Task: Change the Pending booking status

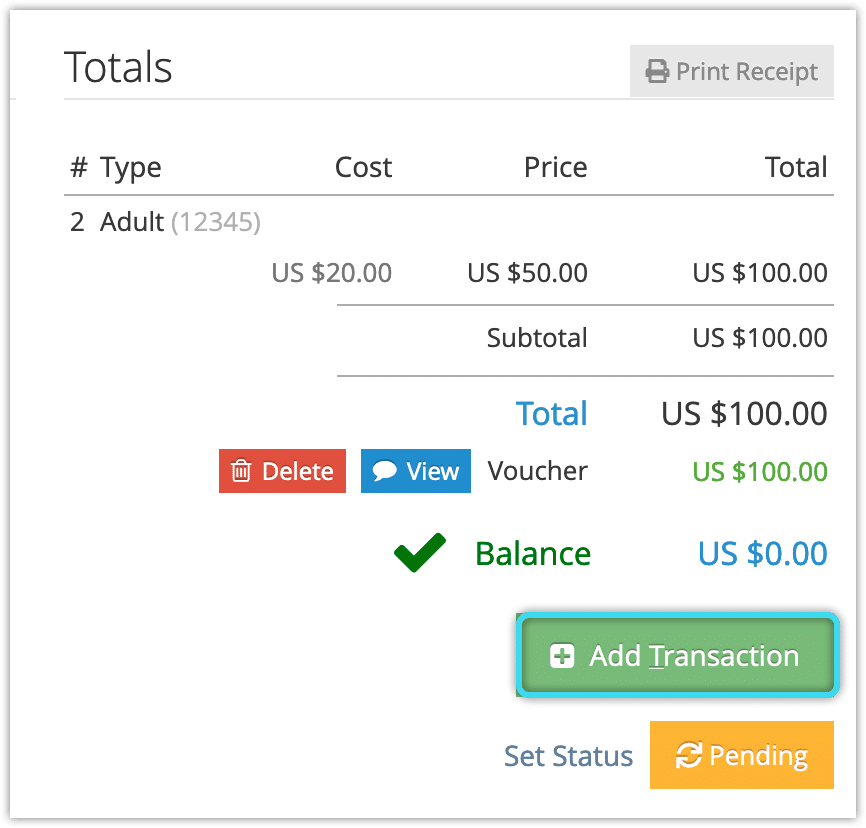Action: click(x=742, y=755)
